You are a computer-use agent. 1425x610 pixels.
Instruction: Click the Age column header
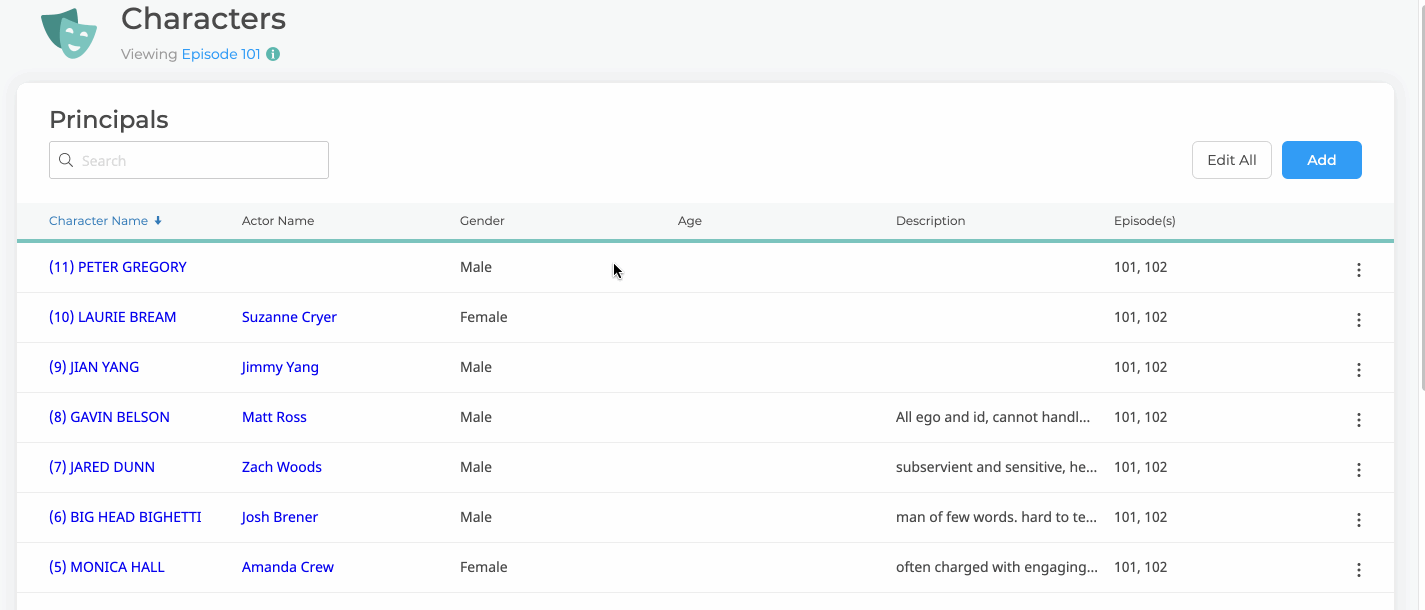[x=690, y=221]
